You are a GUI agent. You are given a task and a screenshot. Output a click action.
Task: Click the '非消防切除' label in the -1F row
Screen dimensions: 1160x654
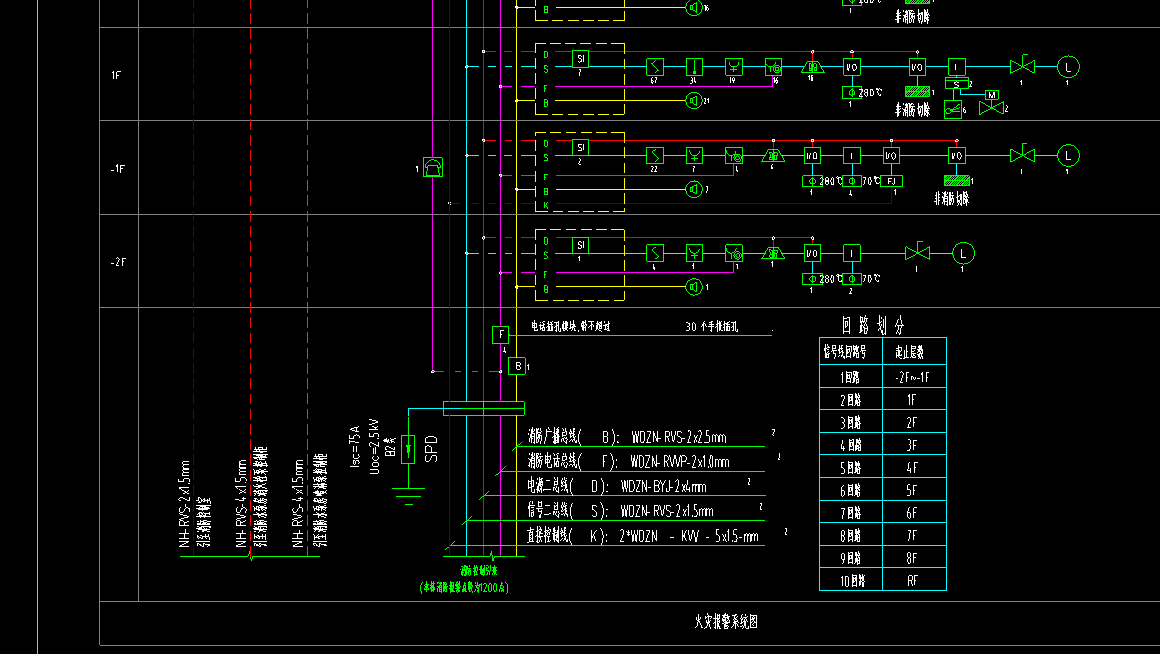tap(951, 198)
